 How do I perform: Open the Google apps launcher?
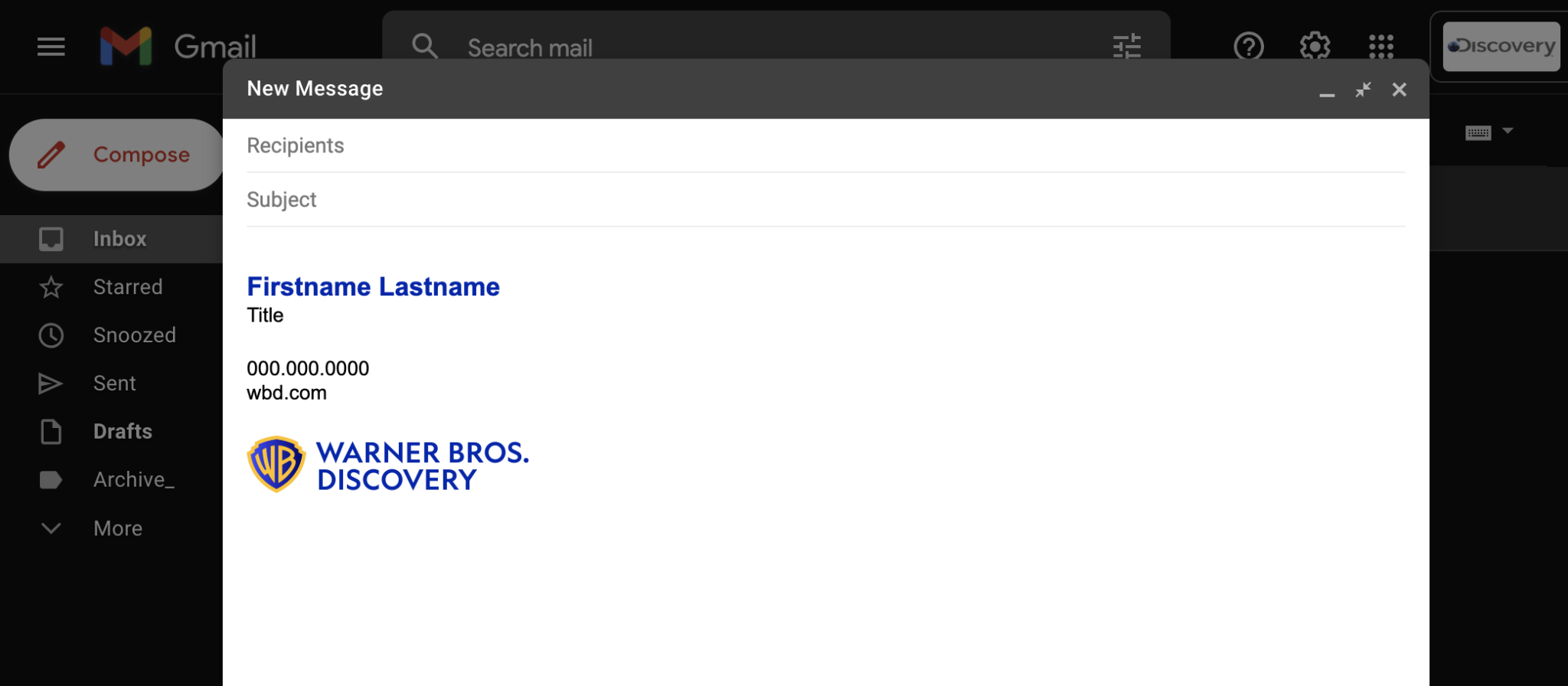[x=1380, y=47]
